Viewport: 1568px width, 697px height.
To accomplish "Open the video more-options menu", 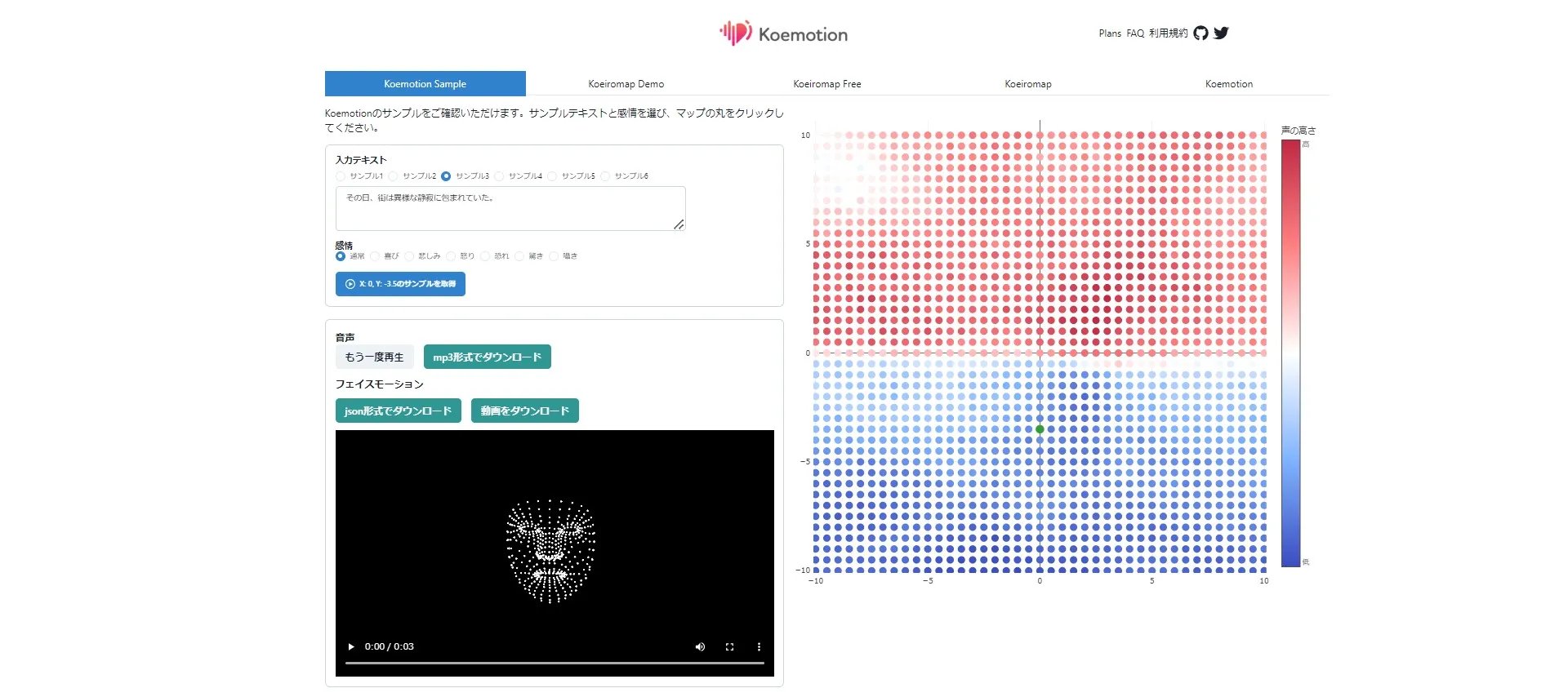I will click(759, 646).
